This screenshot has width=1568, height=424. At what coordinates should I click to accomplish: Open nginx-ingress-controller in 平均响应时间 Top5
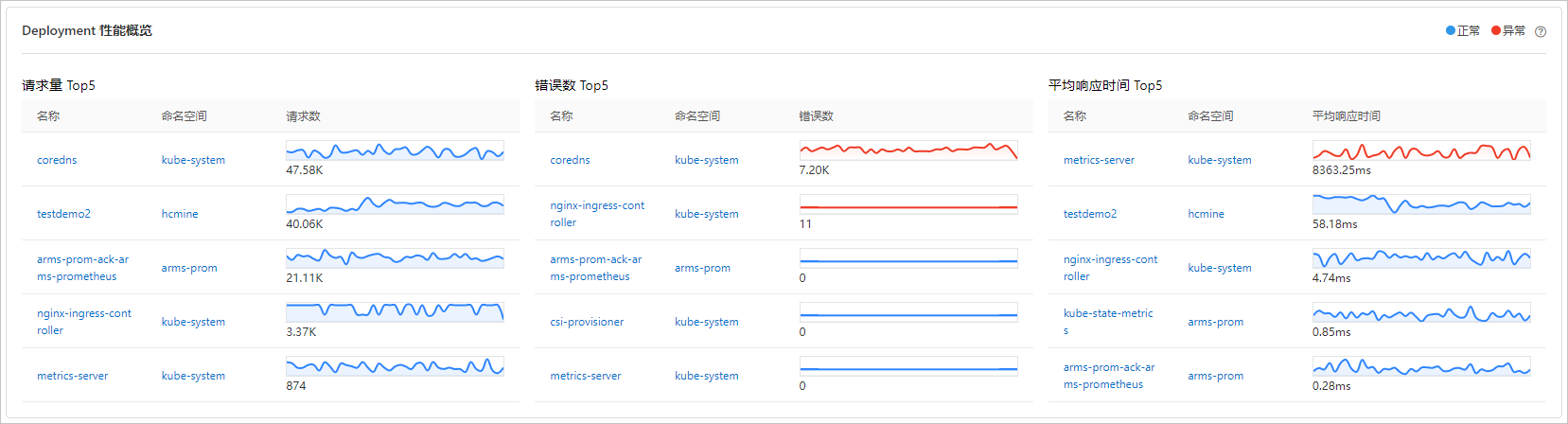coord(1111,268)
